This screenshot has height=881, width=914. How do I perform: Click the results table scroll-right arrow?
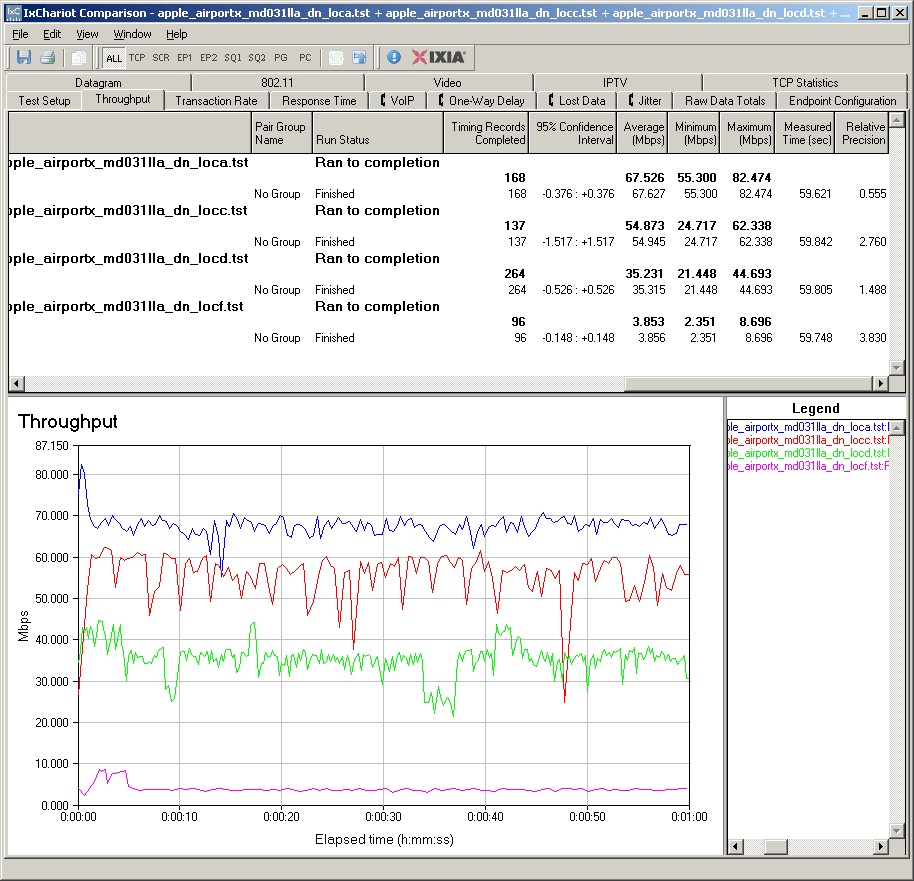coord(880,384)
